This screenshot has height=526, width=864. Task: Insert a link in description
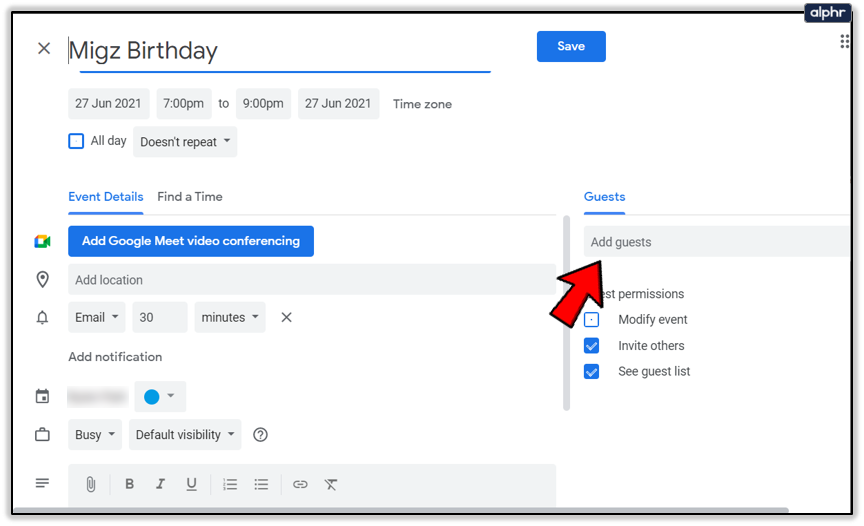coord(300,484)
